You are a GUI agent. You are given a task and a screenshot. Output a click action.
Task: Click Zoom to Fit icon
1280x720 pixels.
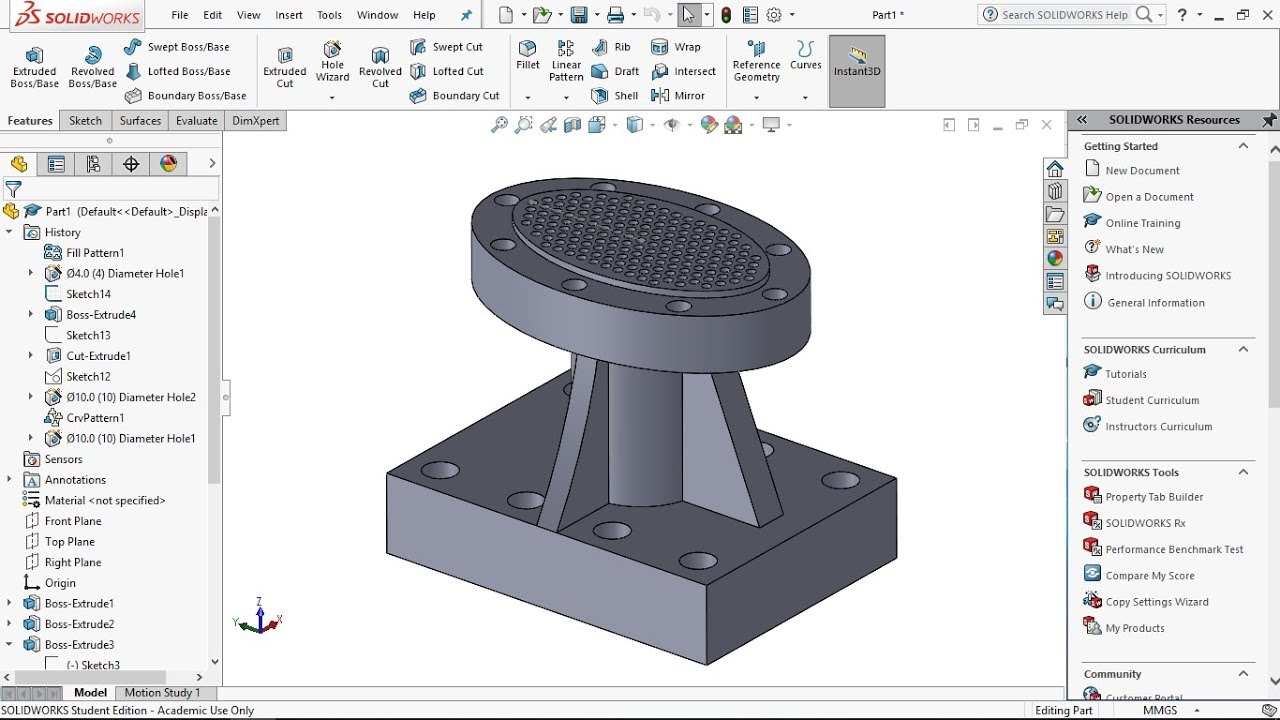tap(500, 125)
